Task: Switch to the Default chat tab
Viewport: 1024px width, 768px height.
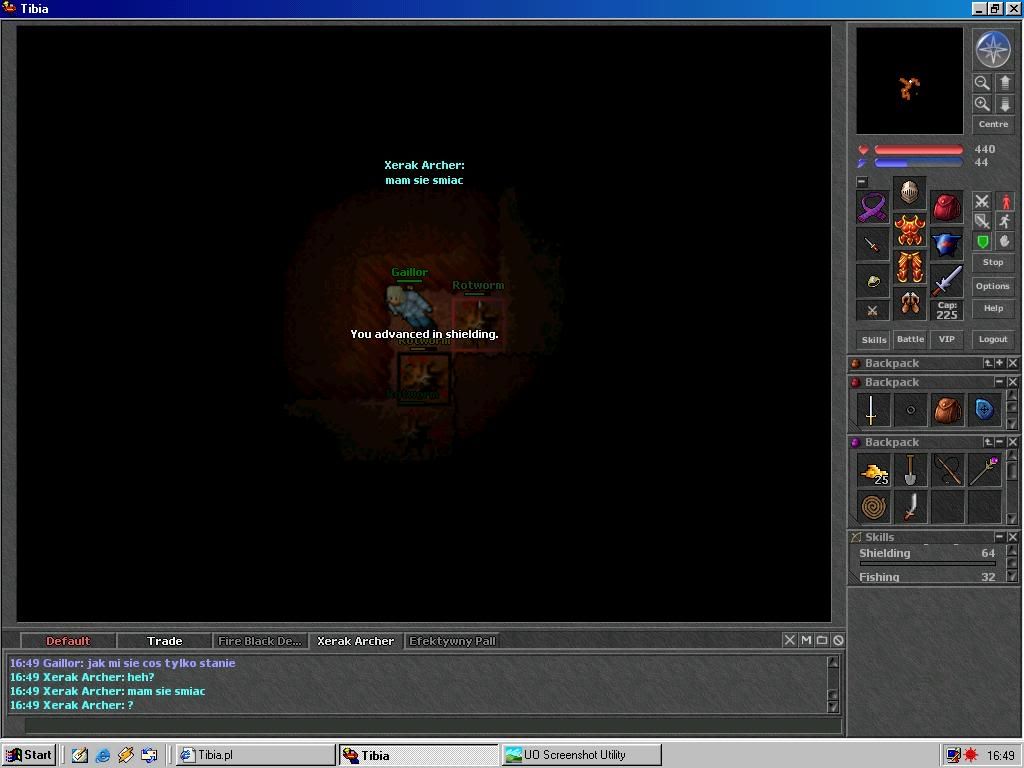Action: click(68, 641)
